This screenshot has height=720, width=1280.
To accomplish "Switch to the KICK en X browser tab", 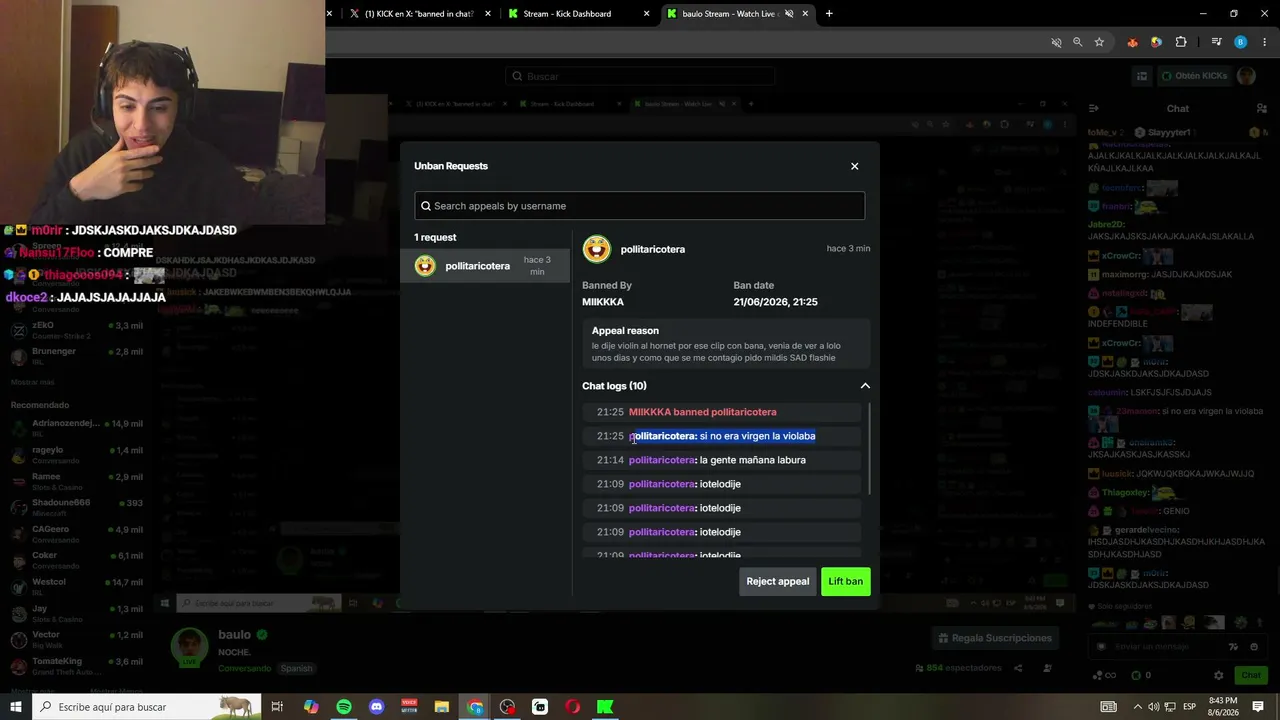I will [418, 14].
